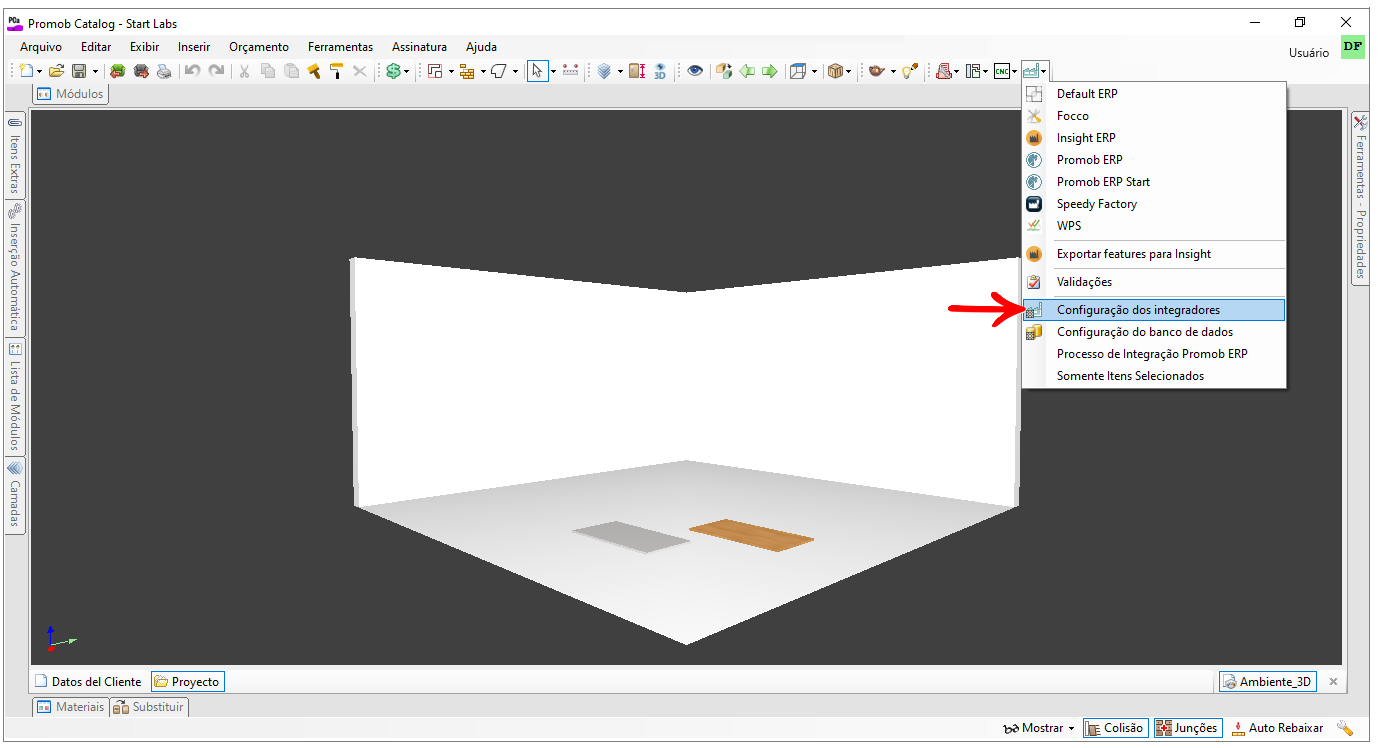Screen dimensions: 1378x748
Task: Select the dimension measure tool
Action: click(571, 71)
